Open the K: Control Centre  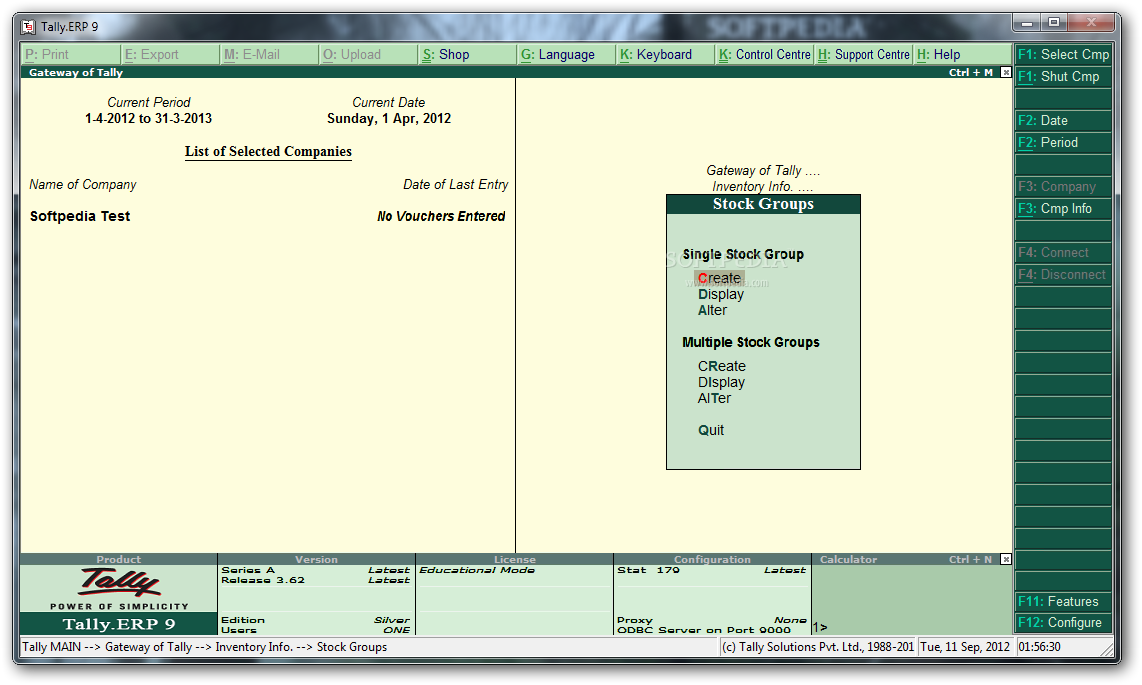[764, 55]
